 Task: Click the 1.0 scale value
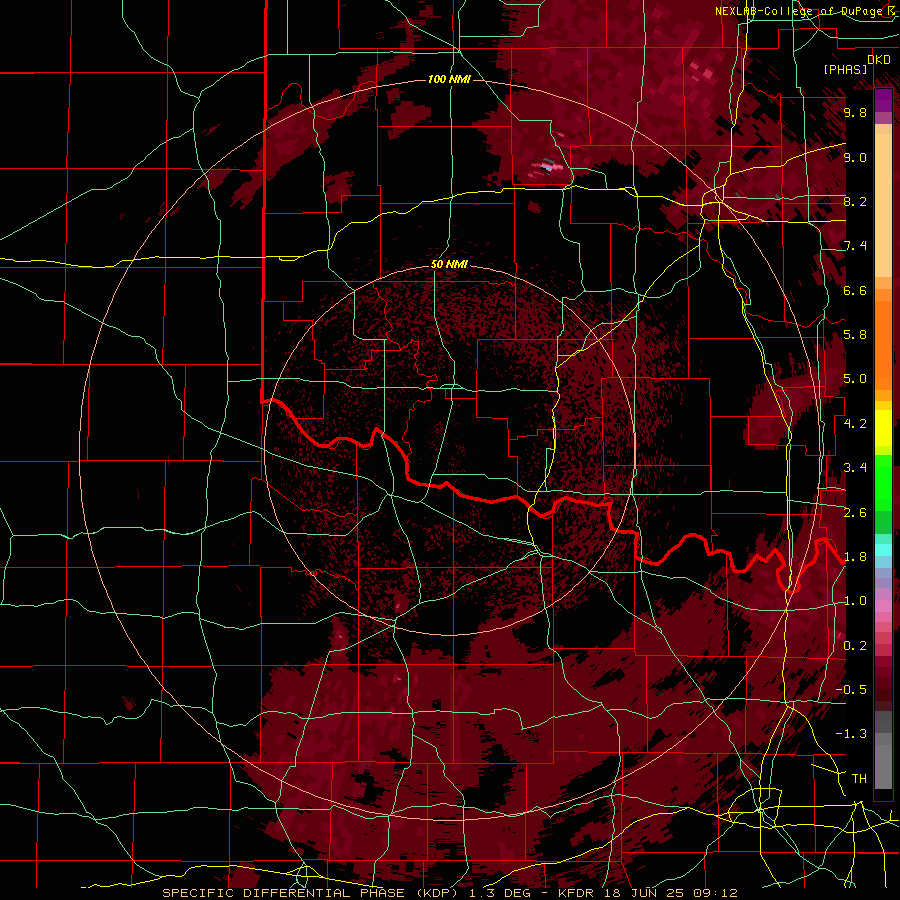[855, 601]
